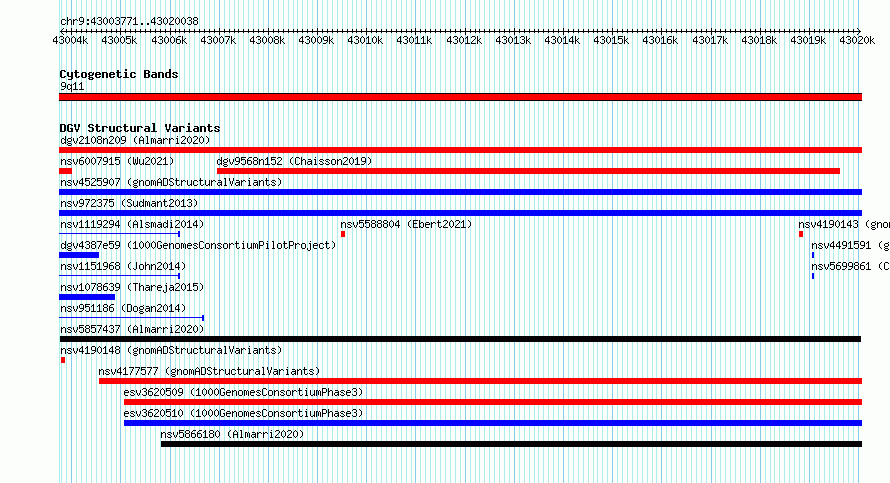890x483 pixels.
Task: Click the 43004k ruler tick label
Action: click(70, 41)
